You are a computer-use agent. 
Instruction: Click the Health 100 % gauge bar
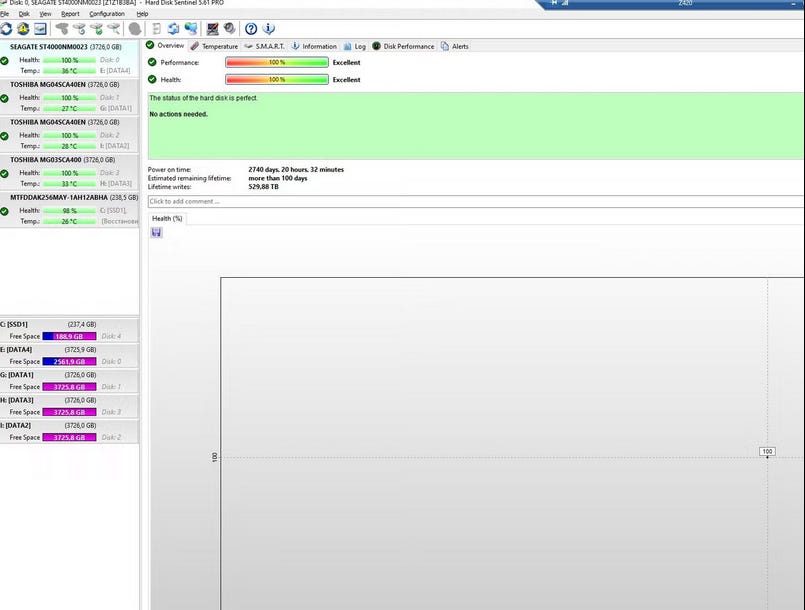coord(277,80)
